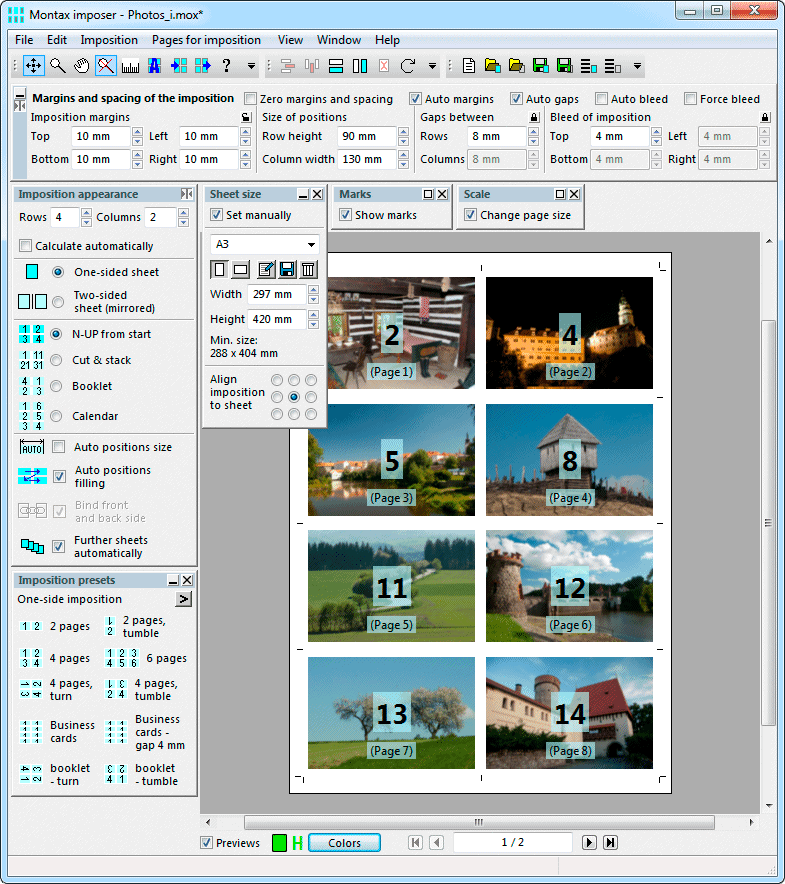Viewport: 785px width, 884px height.
Task: Click the green H indicator icon
Action: click(298, 843)
